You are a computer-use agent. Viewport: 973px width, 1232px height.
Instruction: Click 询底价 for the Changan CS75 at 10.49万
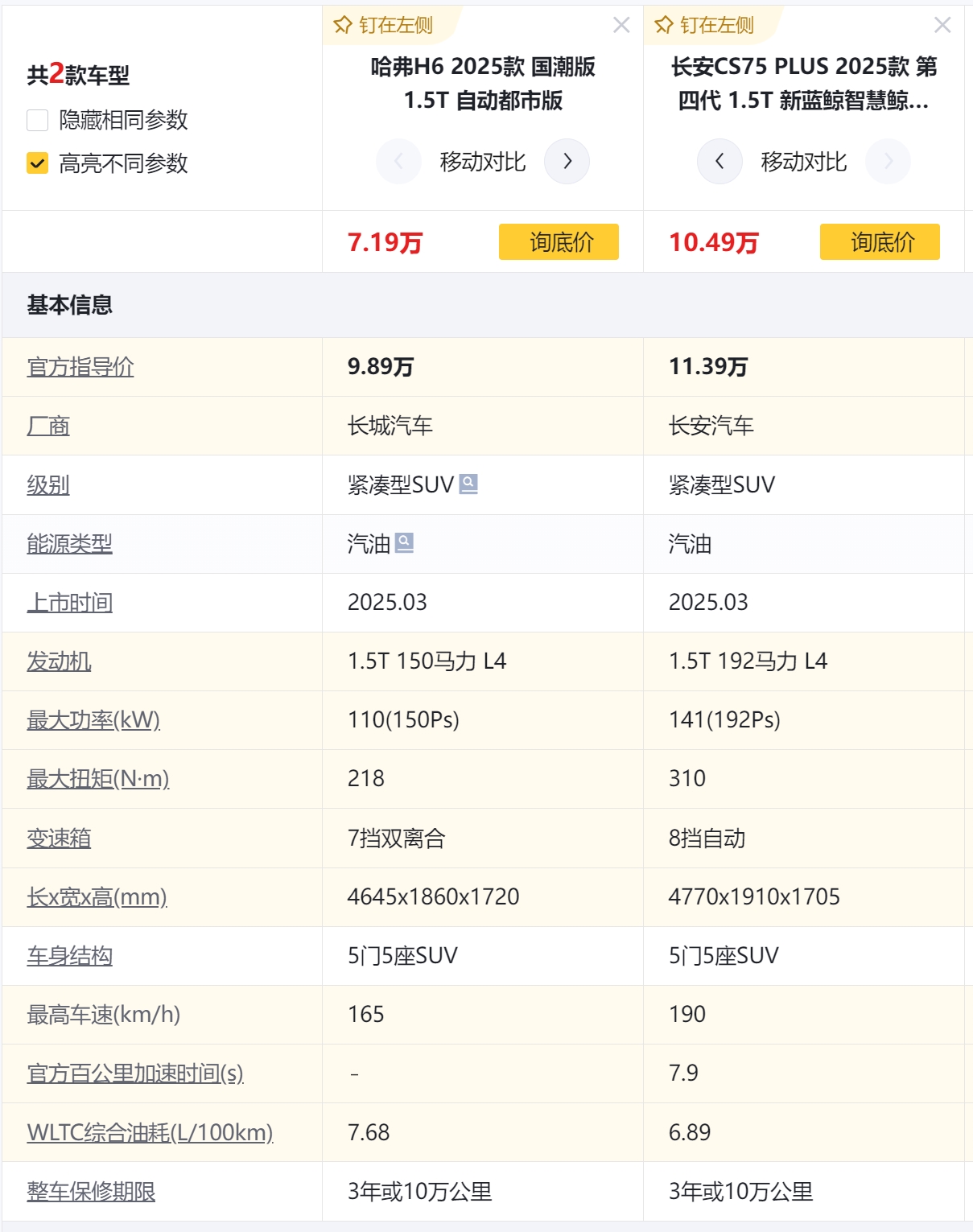coord(880,241)
